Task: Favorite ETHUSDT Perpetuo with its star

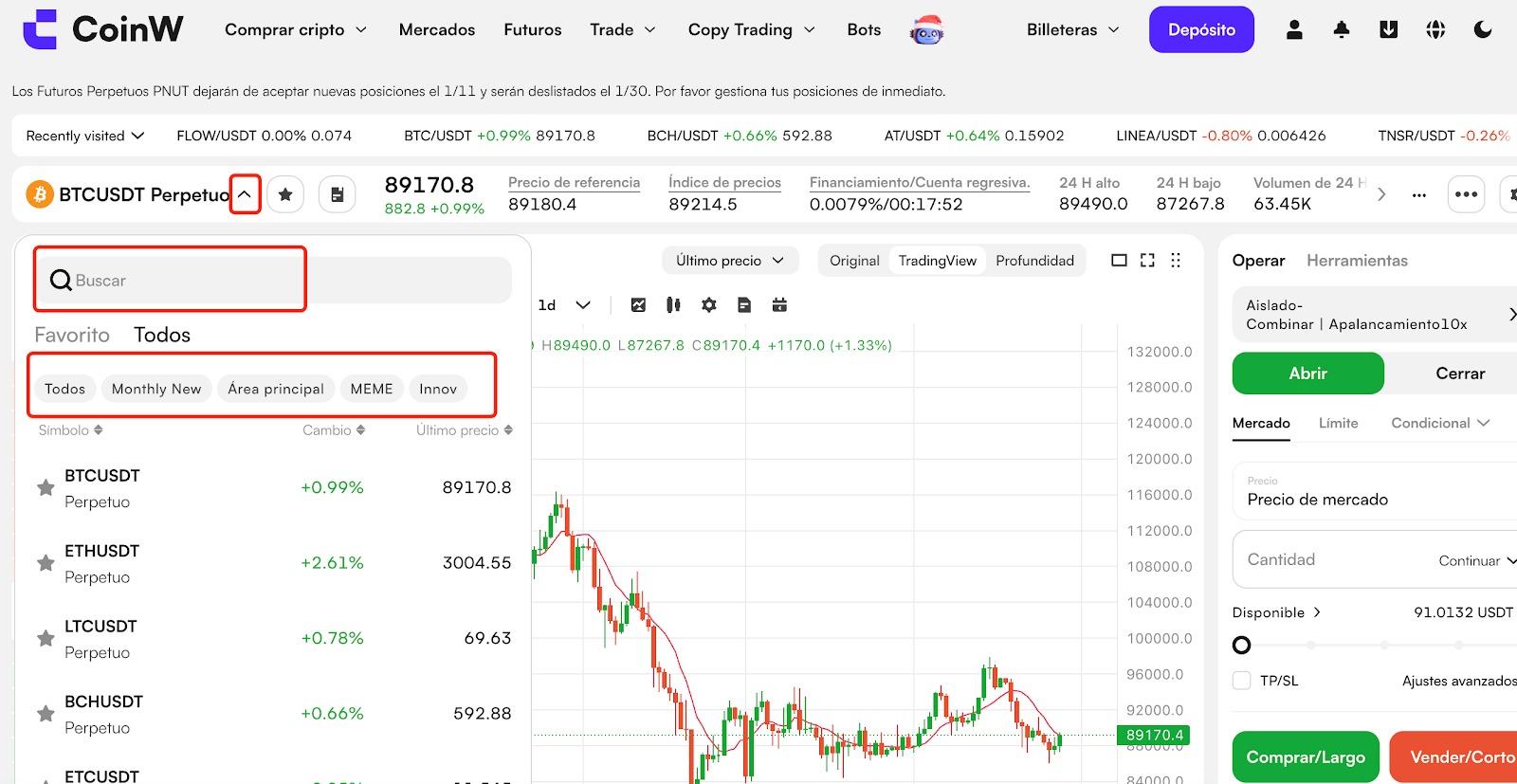Action: point(46,563)
